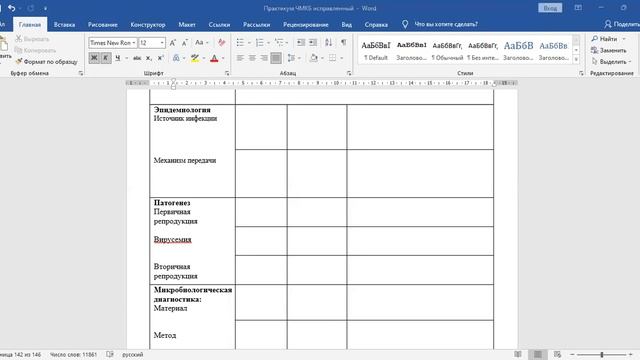The width and height of the screenshot is (640, 360).
Task: Align text left
Action: 240,58
